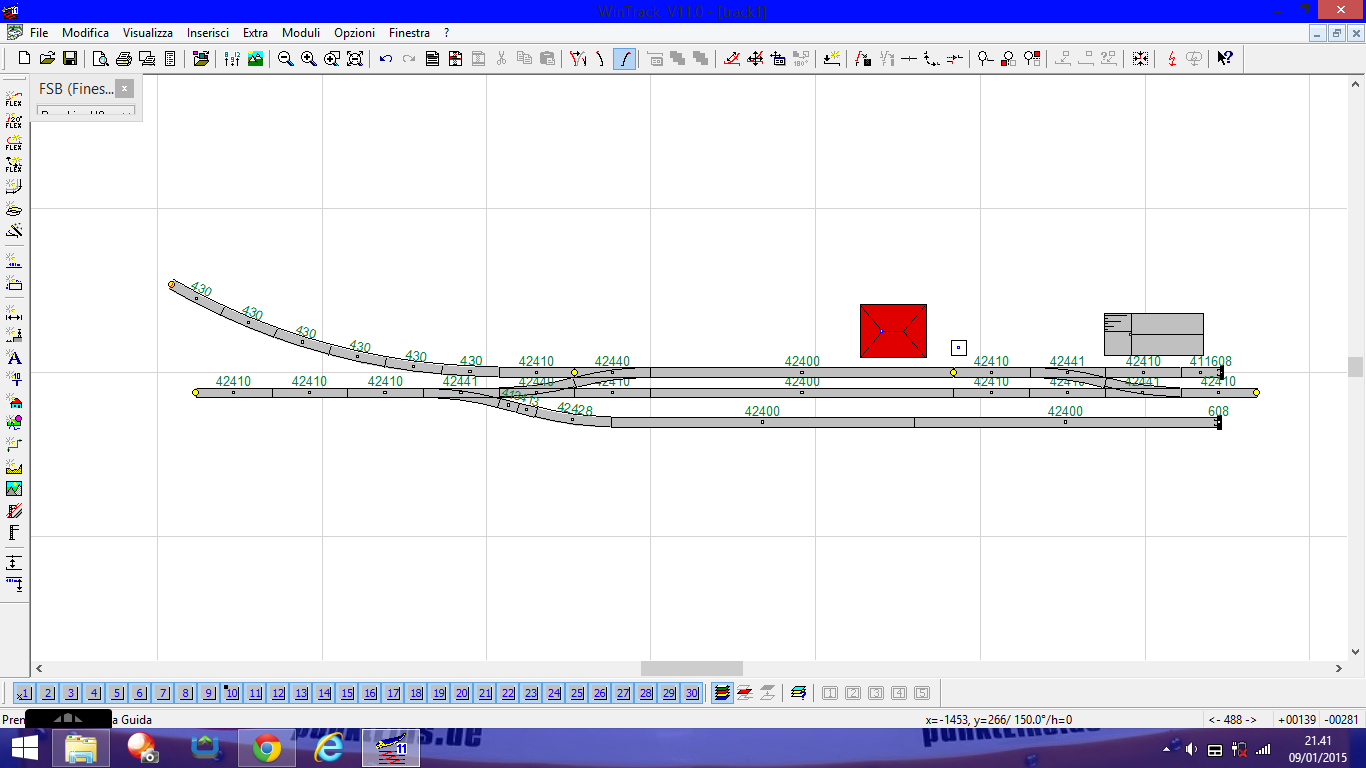Image resolution: width=1366 pixels, height=768 pixels.
Task: Click the red building on the layout
Action: pos(893,331)
